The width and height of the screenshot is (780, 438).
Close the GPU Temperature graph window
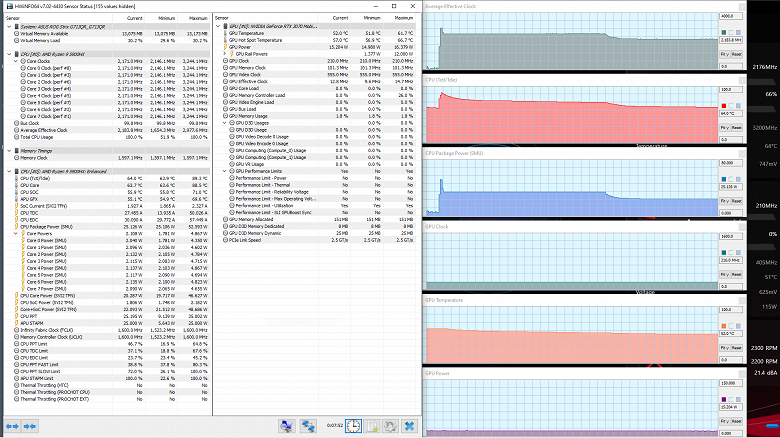tap(744, 299)
